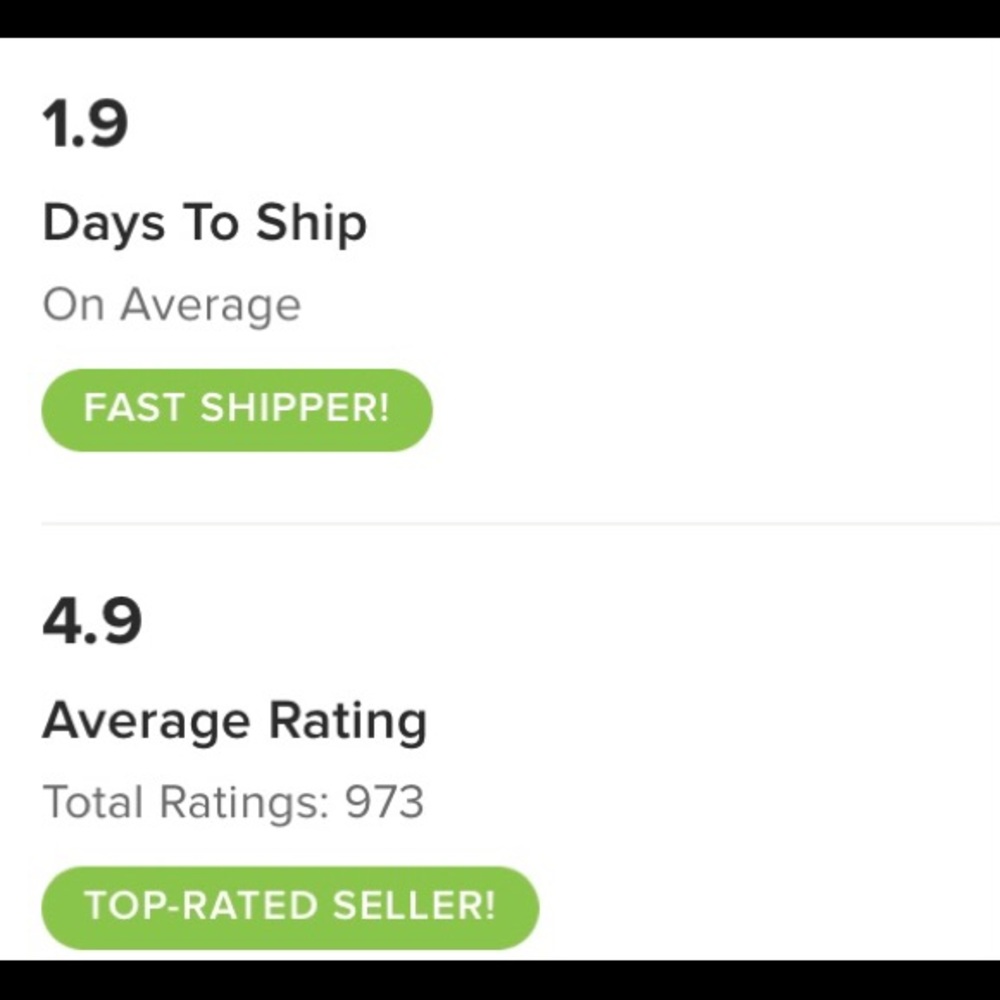Click the word SELLER! on the badge
This screenshot has height=1000, width=1000.
[x=413, y=906]
